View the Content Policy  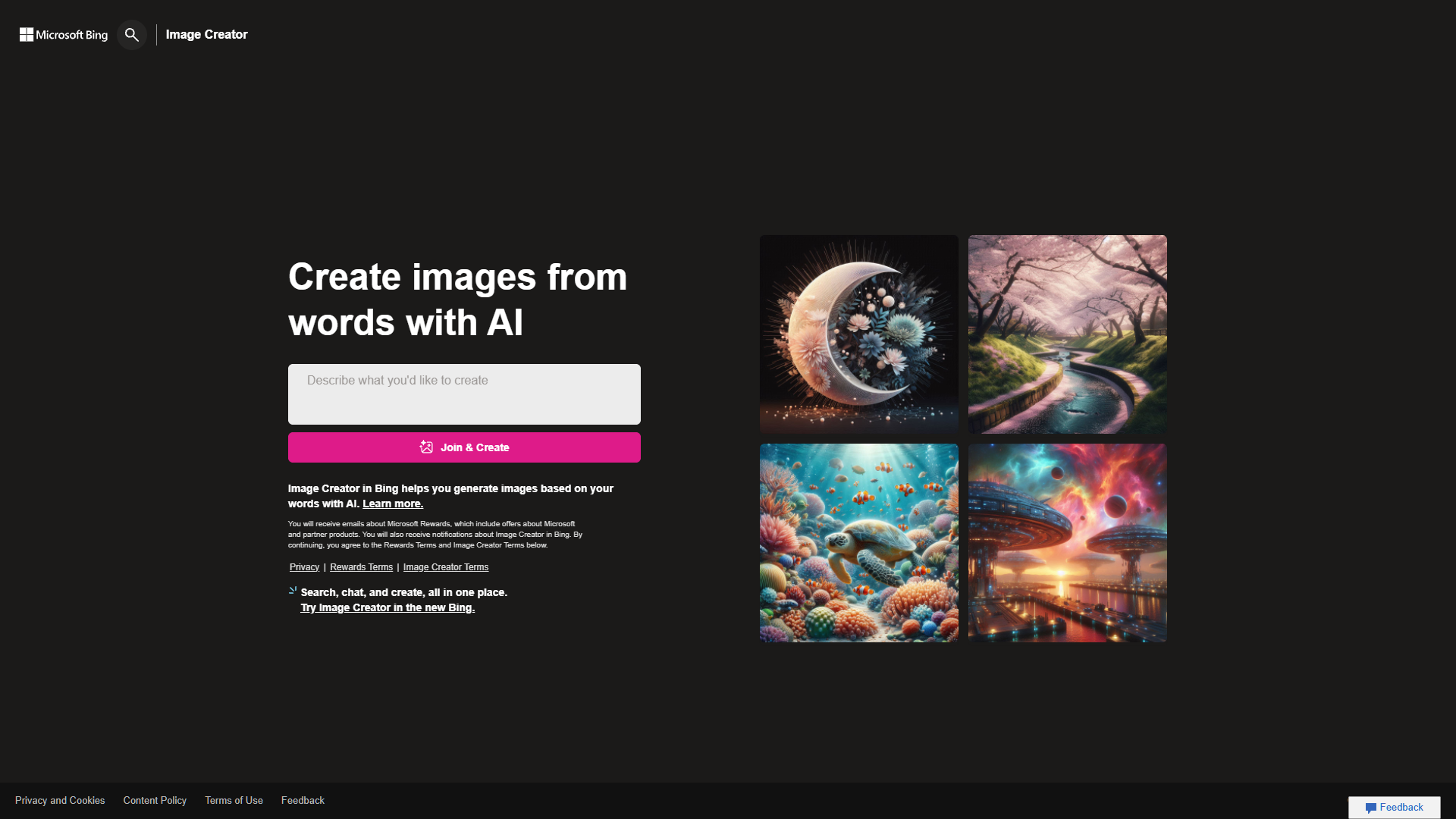(155, 800)
